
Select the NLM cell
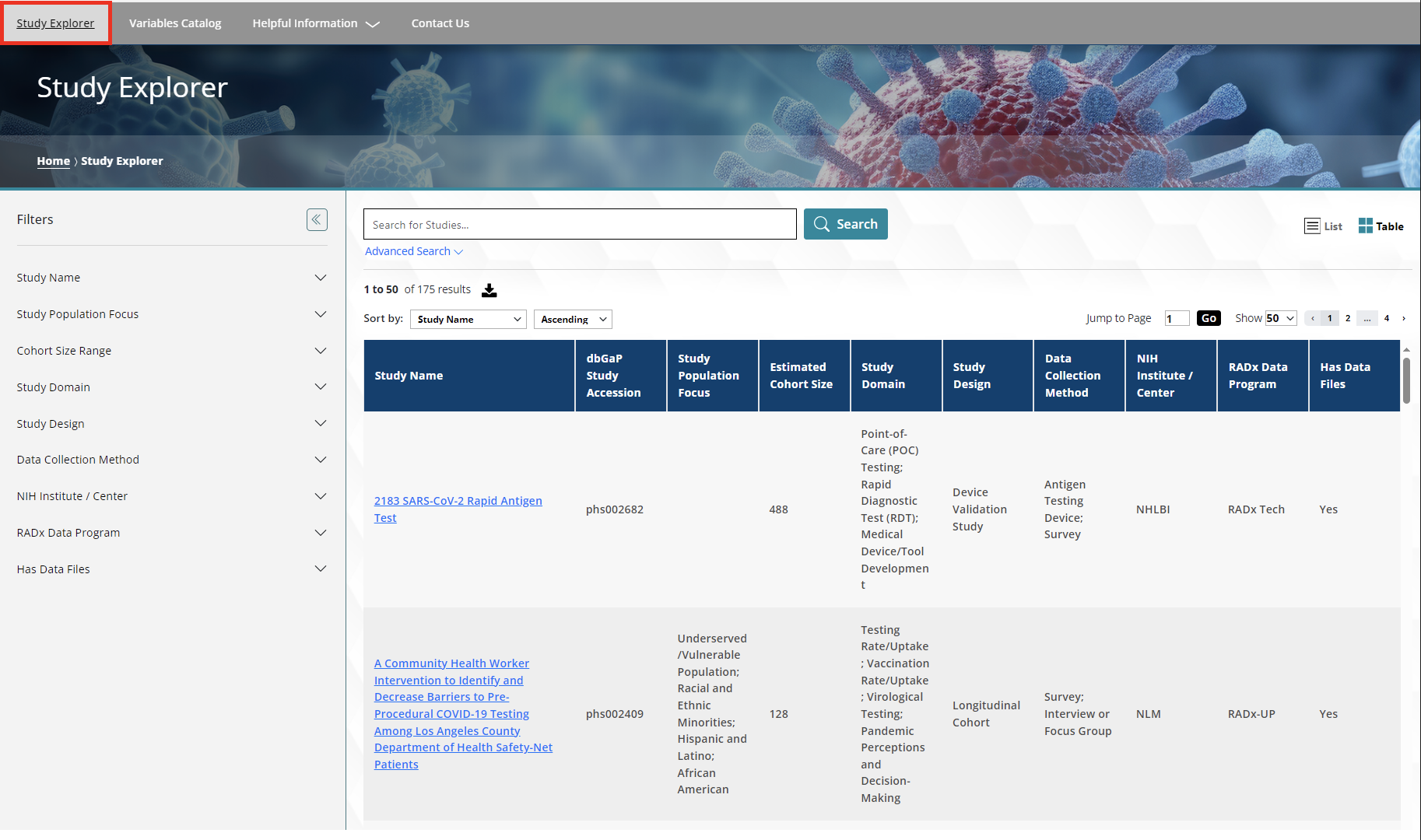[1149, 714]
